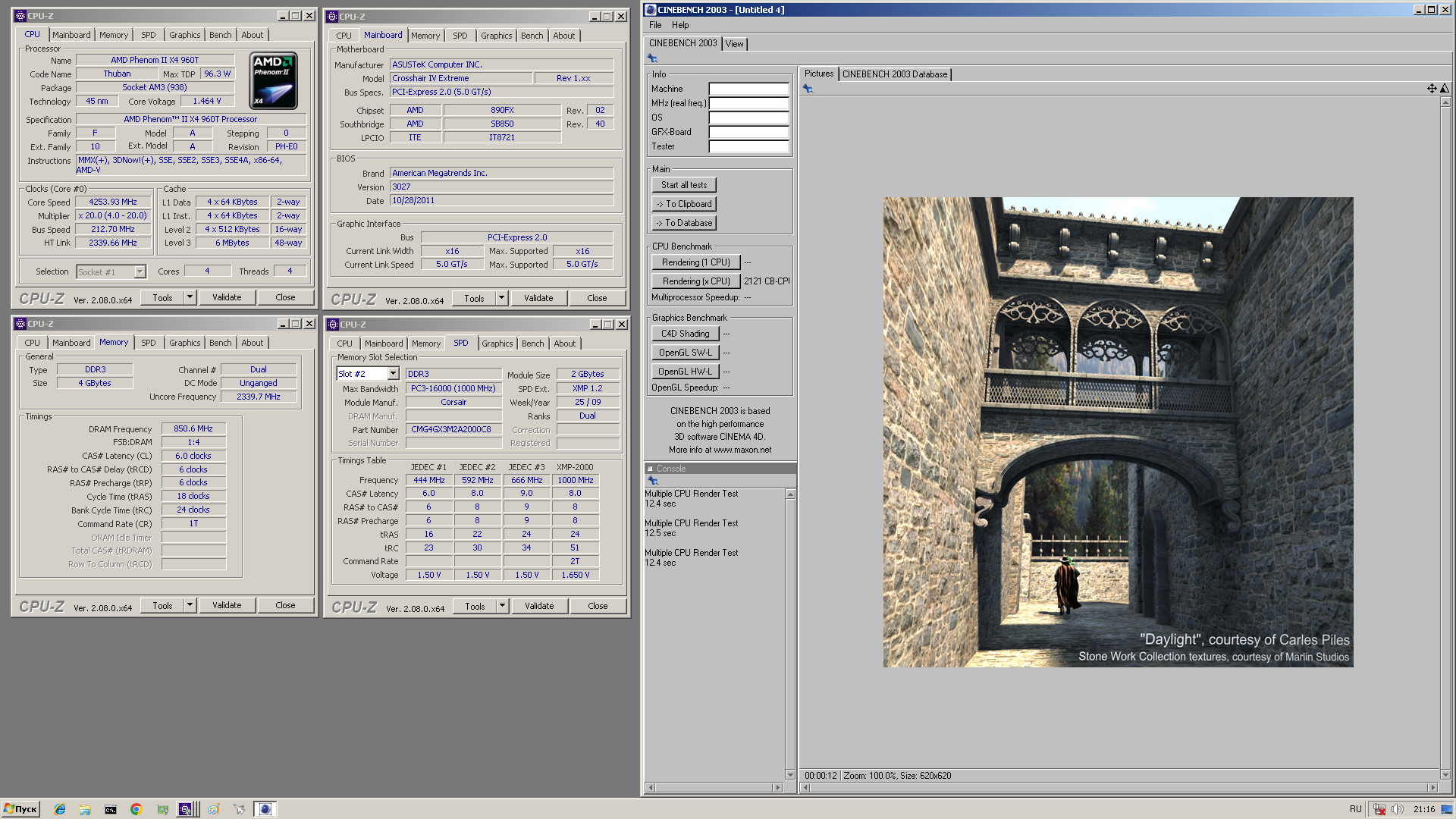The image size is (1456, 819).
Task: Click Console horizontal scrollbar right arrow
Action: coord(777,788)
